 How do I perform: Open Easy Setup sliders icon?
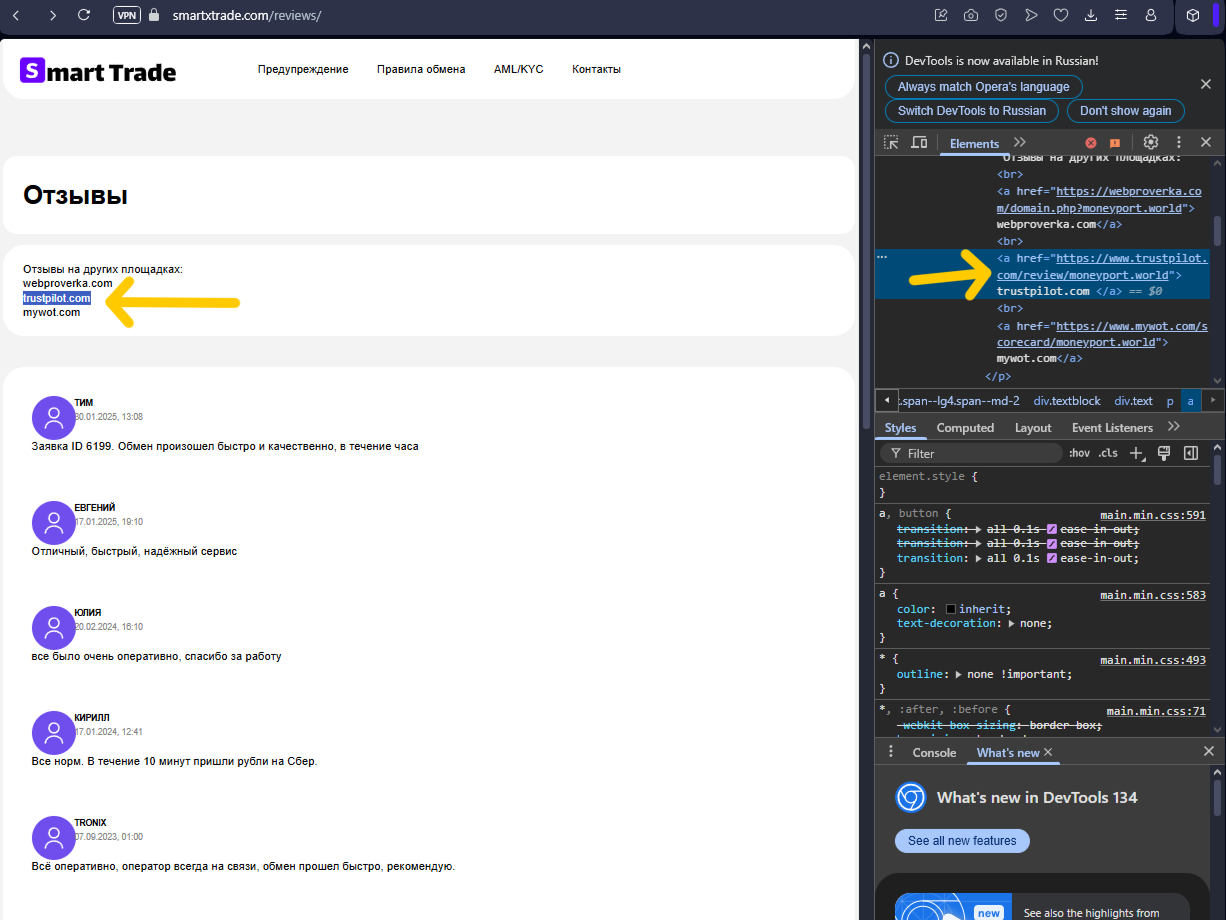[1121, 15]
